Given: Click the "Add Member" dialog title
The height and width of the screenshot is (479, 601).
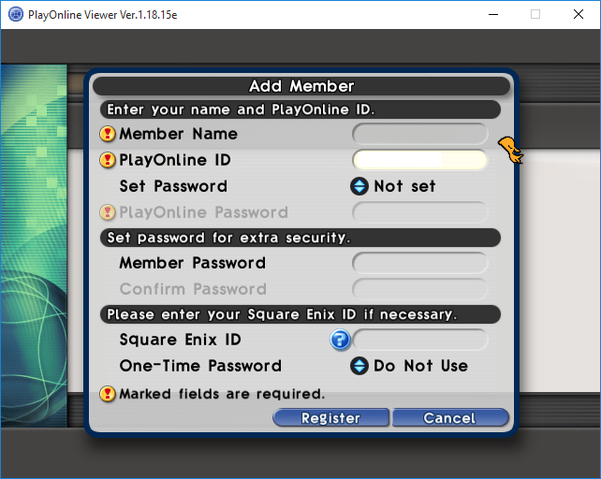Looking at the screenshot, I should coord(302,86).
